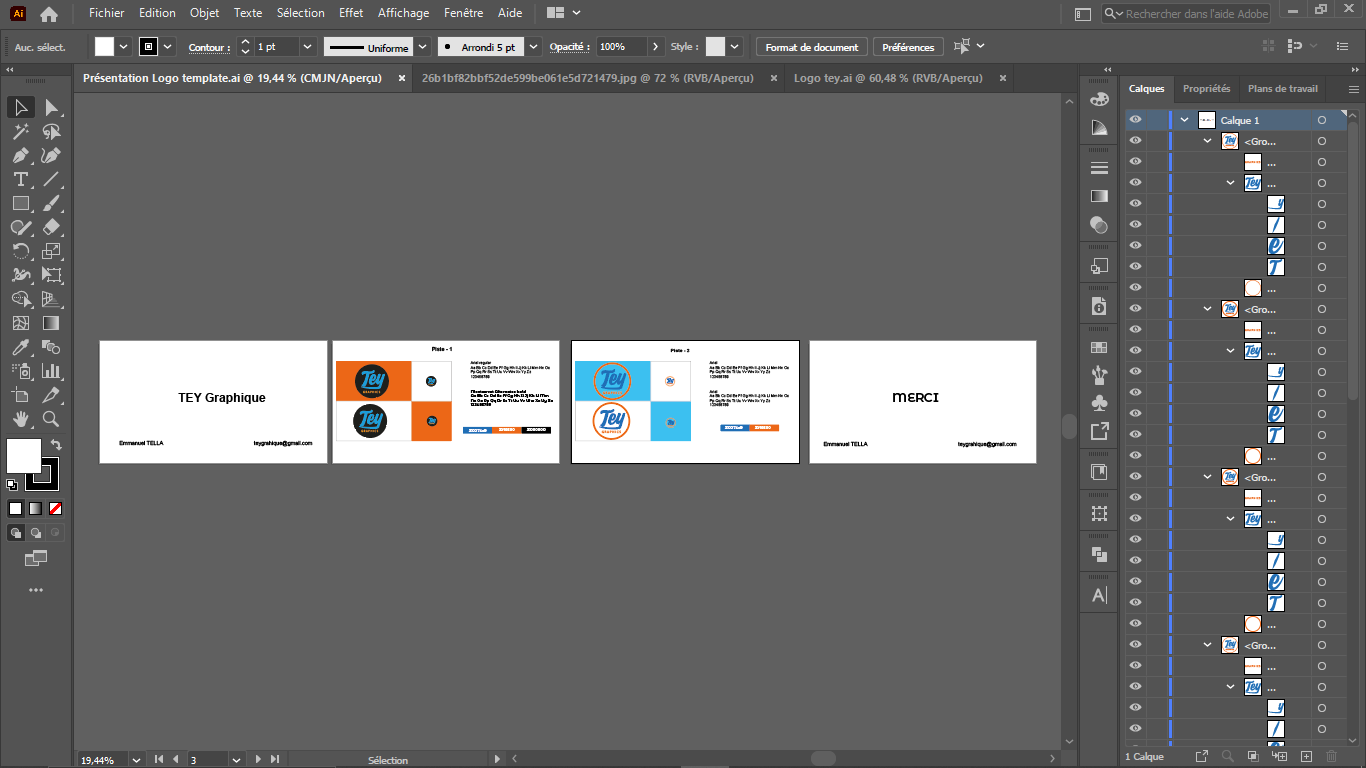Open workspace arrangement dropdown

565,13
